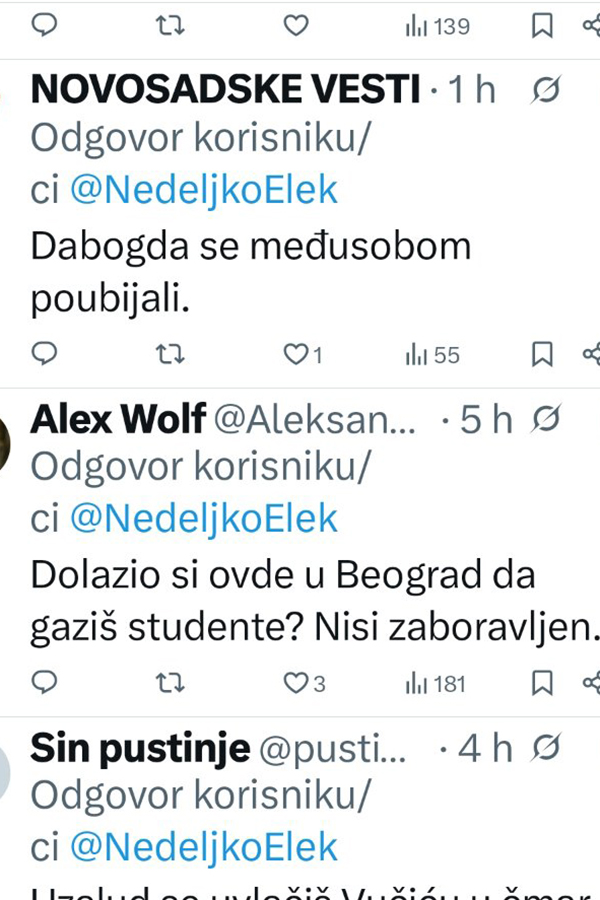Toggle bookmark on the 55-view tweet

543,354
